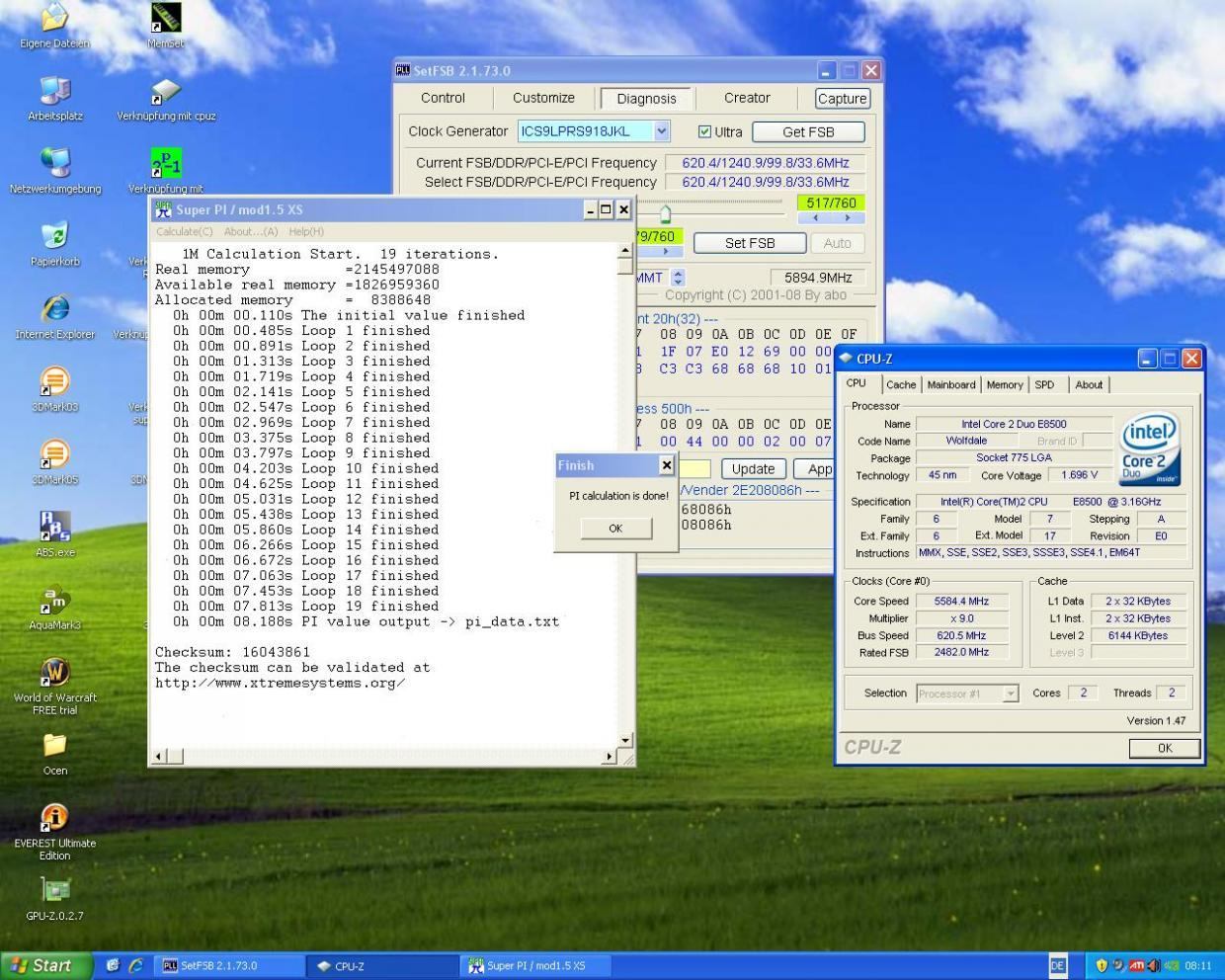Switch to the Customize tab in SetFSB

(543, 98)
